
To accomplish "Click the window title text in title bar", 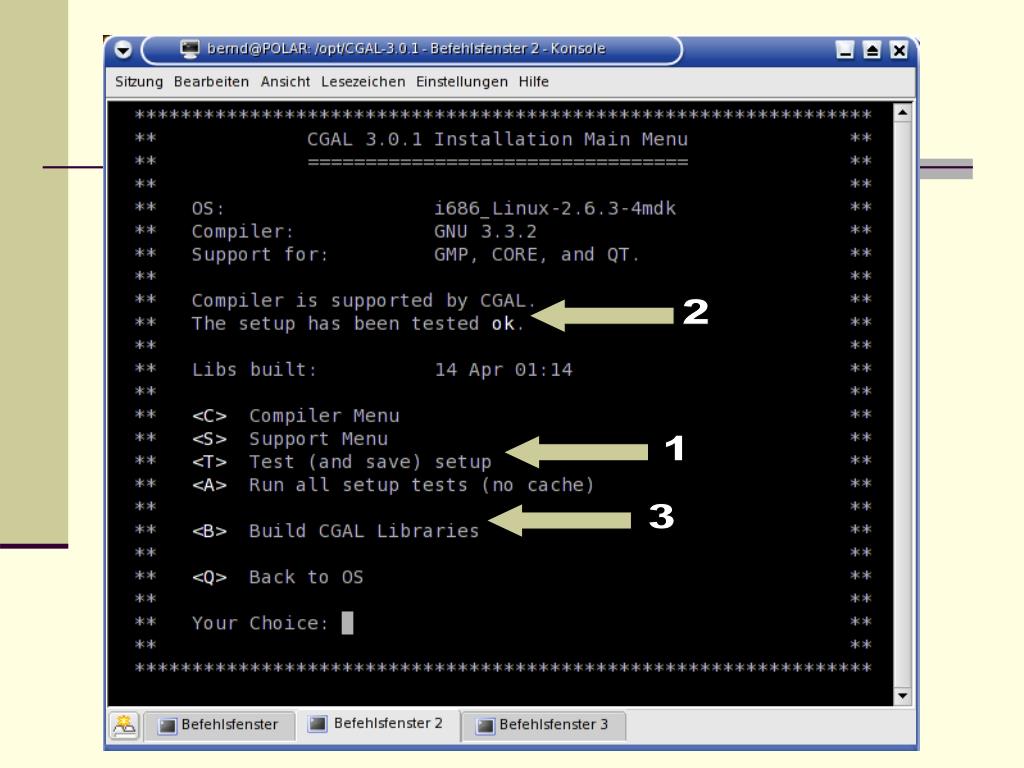I will [x=406, y=49].
